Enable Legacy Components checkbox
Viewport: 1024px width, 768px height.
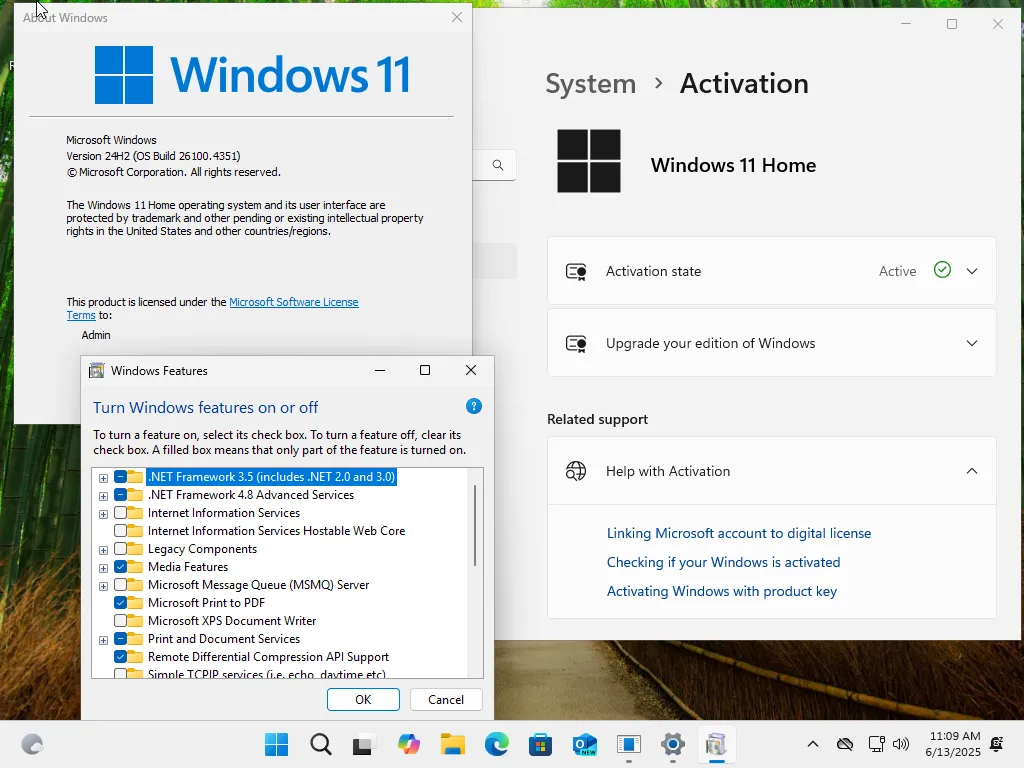click(120, 549)
